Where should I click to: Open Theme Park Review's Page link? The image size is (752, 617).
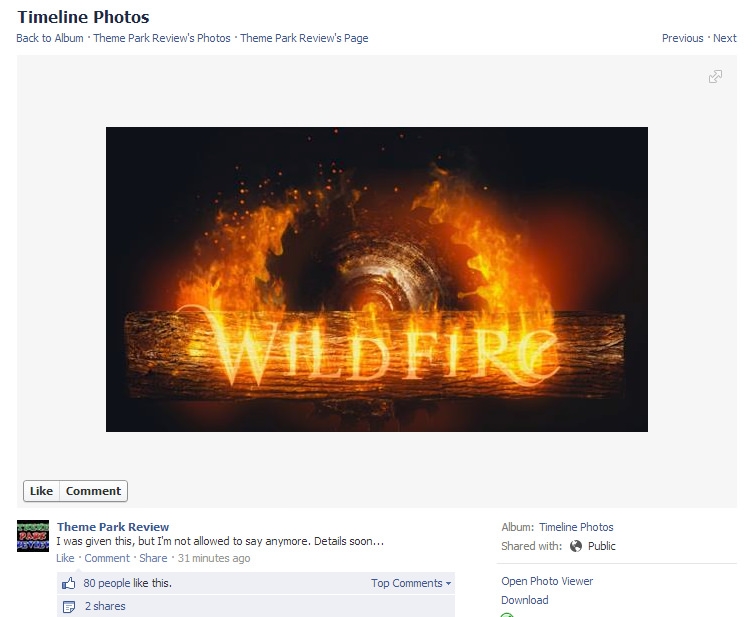click(304, 38)
